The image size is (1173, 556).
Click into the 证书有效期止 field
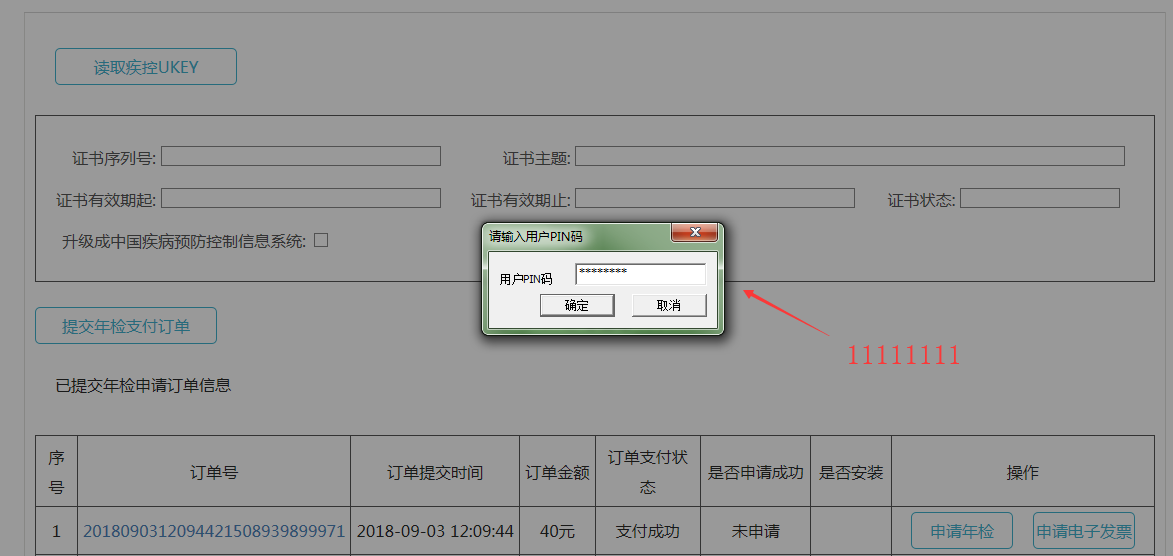pyautogui.click(x=714, y=198)
